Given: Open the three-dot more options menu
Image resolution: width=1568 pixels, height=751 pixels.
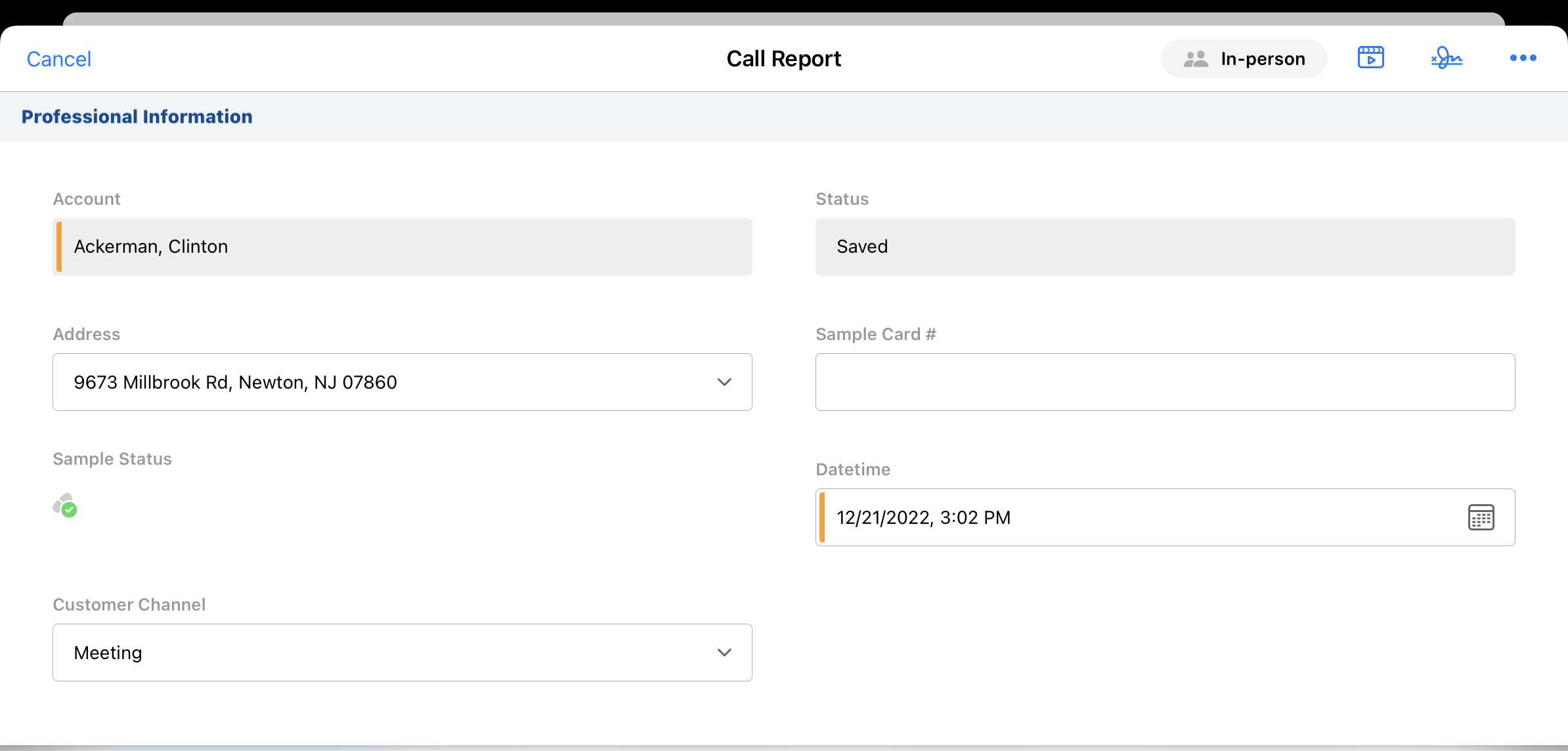Looking at the screenshot, I should [1523, 58].
